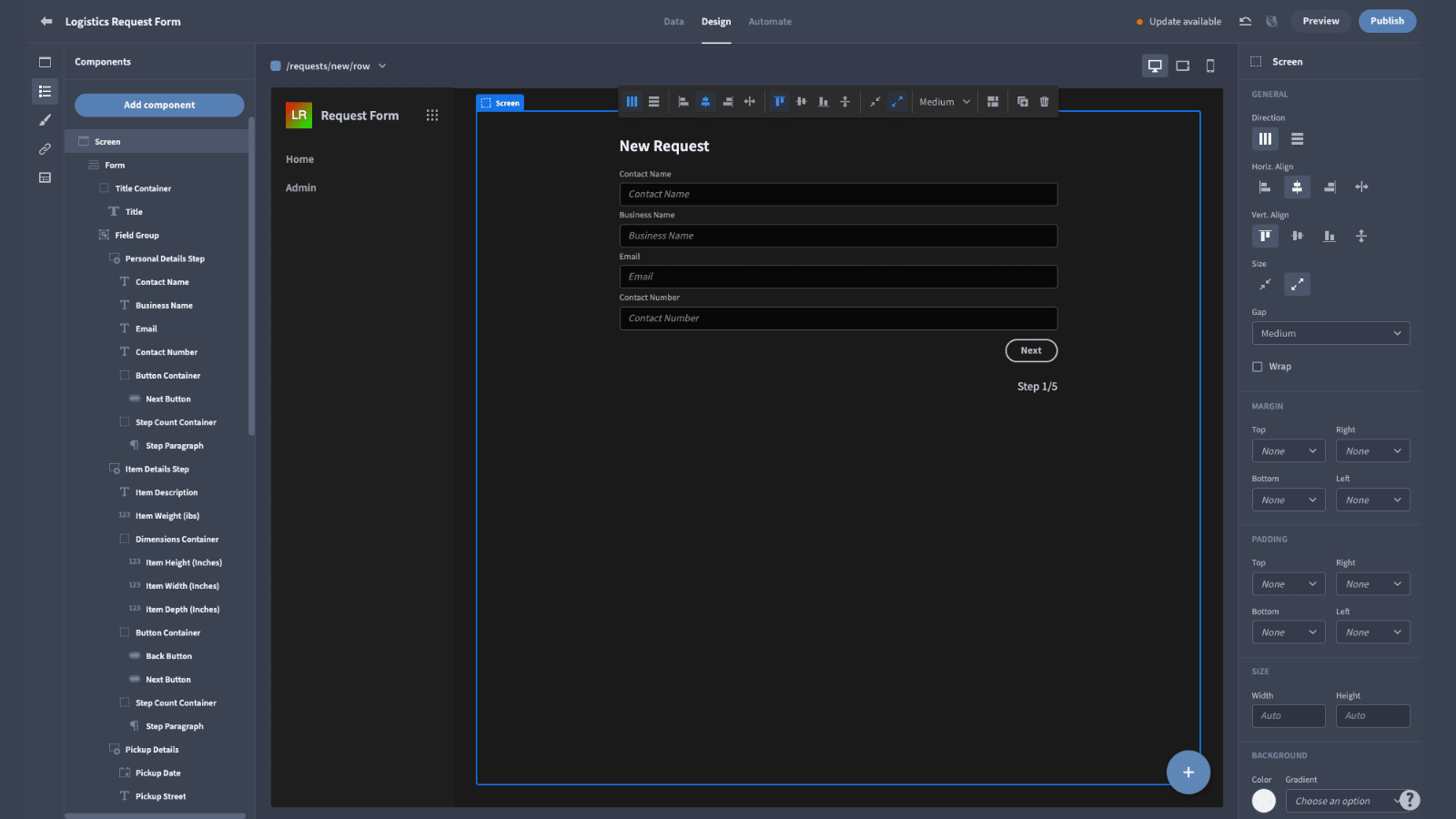Open the Padding Bottom dropdown
The width and height of the screenshot is (1456, 819).
click(x=1289, y=632)
